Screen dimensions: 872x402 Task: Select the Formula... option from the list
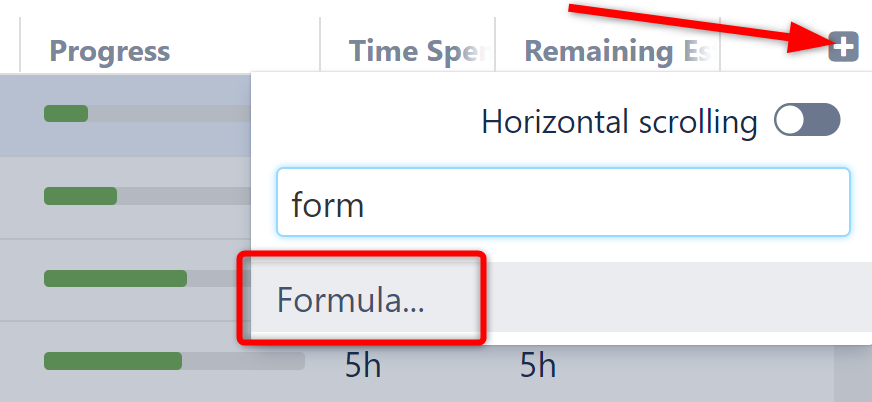[x=351, y=299]
